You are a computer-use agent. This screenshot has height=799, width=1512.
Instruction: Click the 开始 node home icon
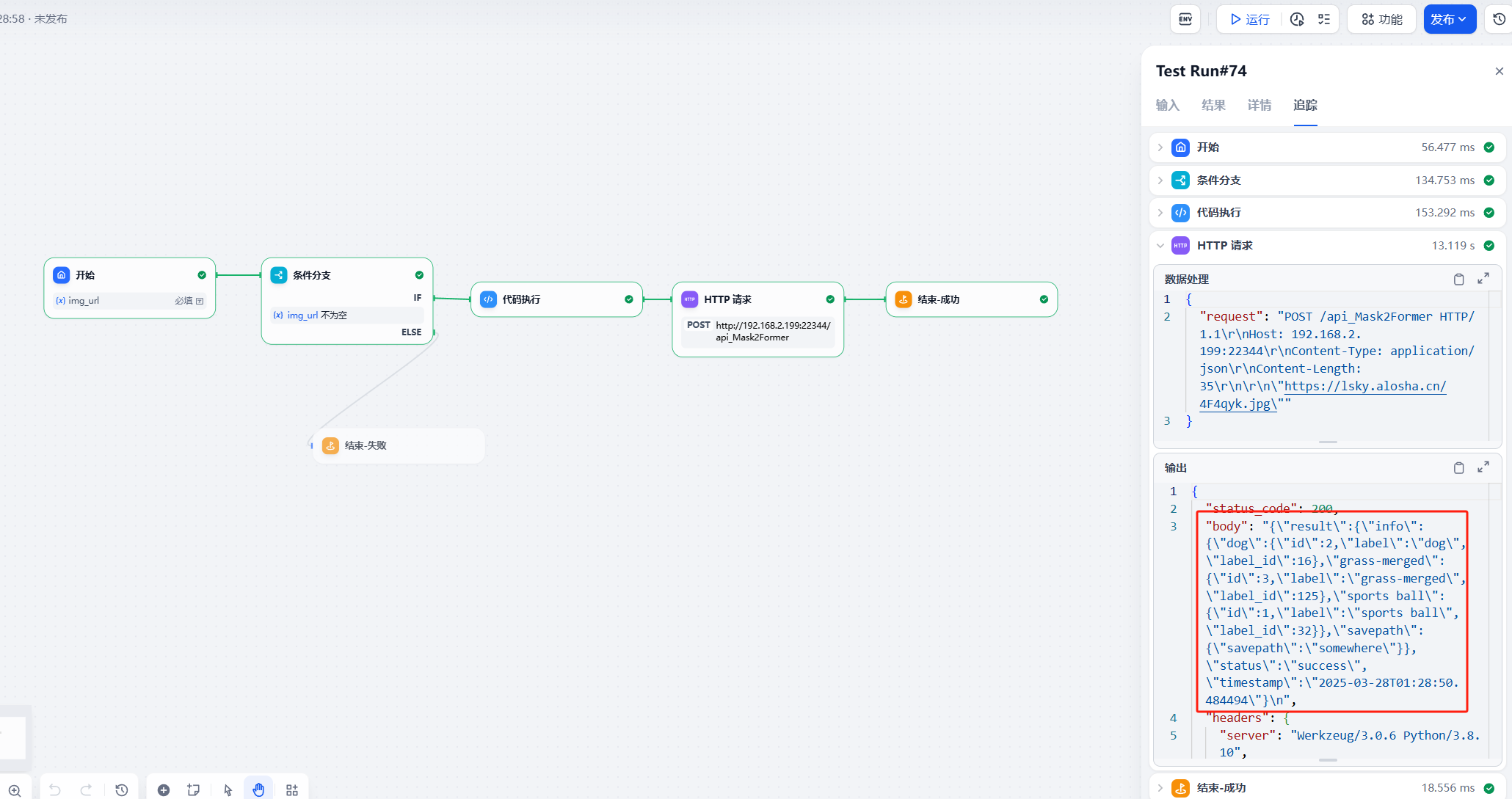[x=62, y=275]
